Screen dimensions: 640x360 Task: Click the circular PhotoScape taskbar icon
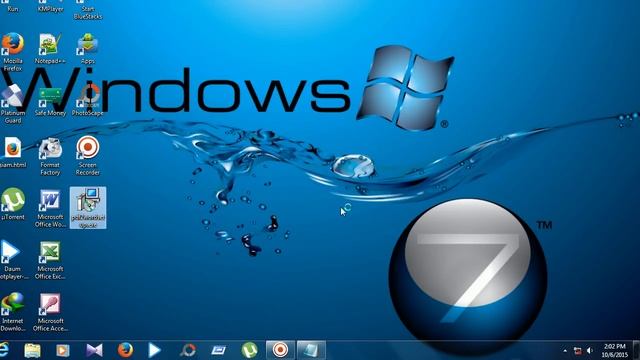click(188, 350)
